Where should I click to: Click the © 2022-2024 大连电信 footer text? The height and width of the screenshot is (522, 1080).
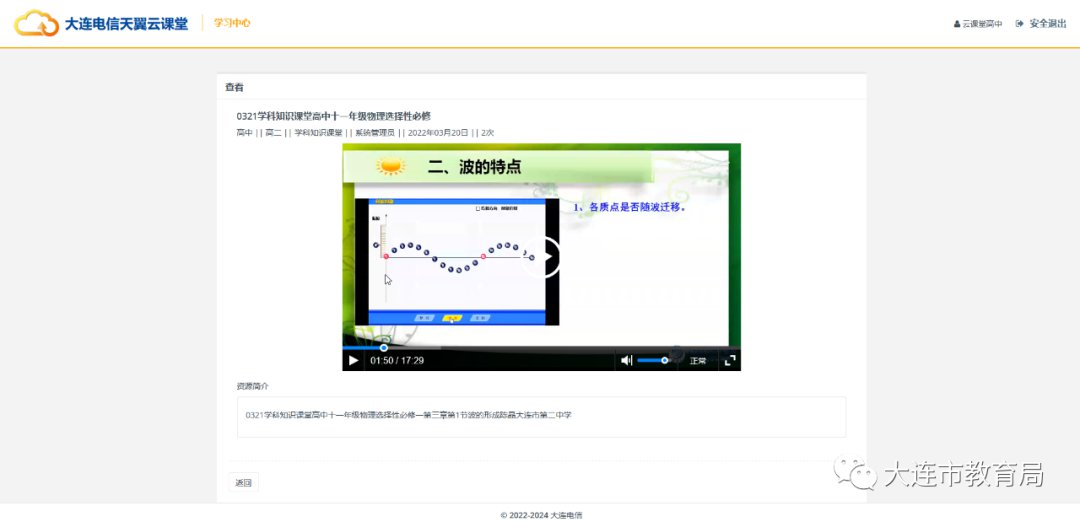(541, 515)
